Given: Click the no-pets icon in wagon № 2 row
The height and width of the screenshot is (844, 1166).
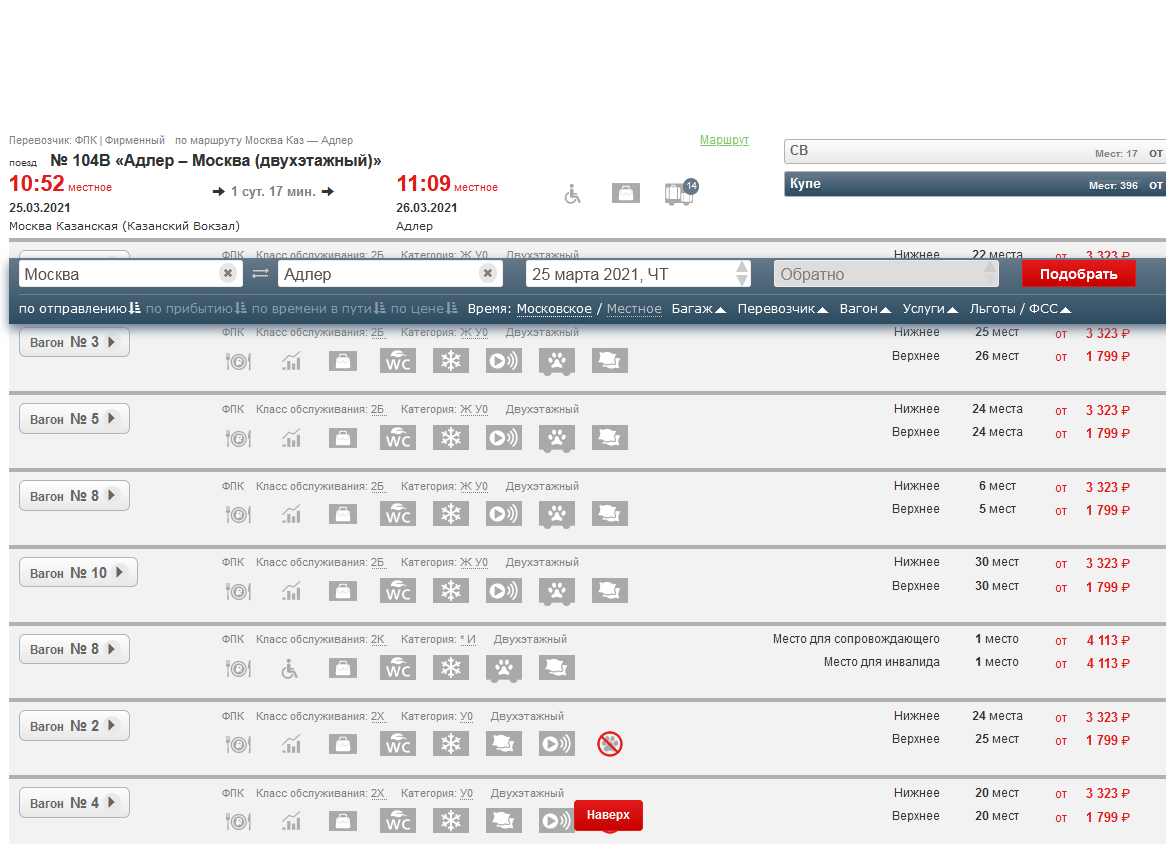Looking at the screenshot, I should click(x=609, y=743).
